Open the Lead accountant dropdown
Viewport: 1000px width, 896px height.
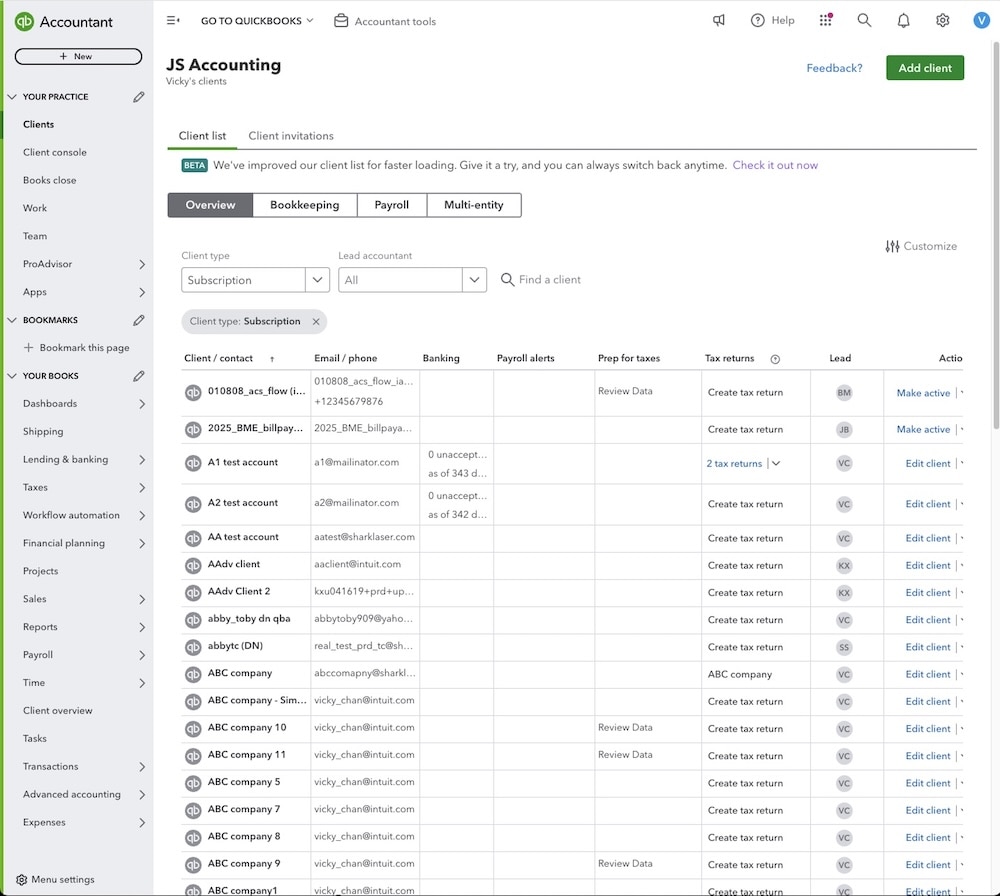[x=474, y=280]
